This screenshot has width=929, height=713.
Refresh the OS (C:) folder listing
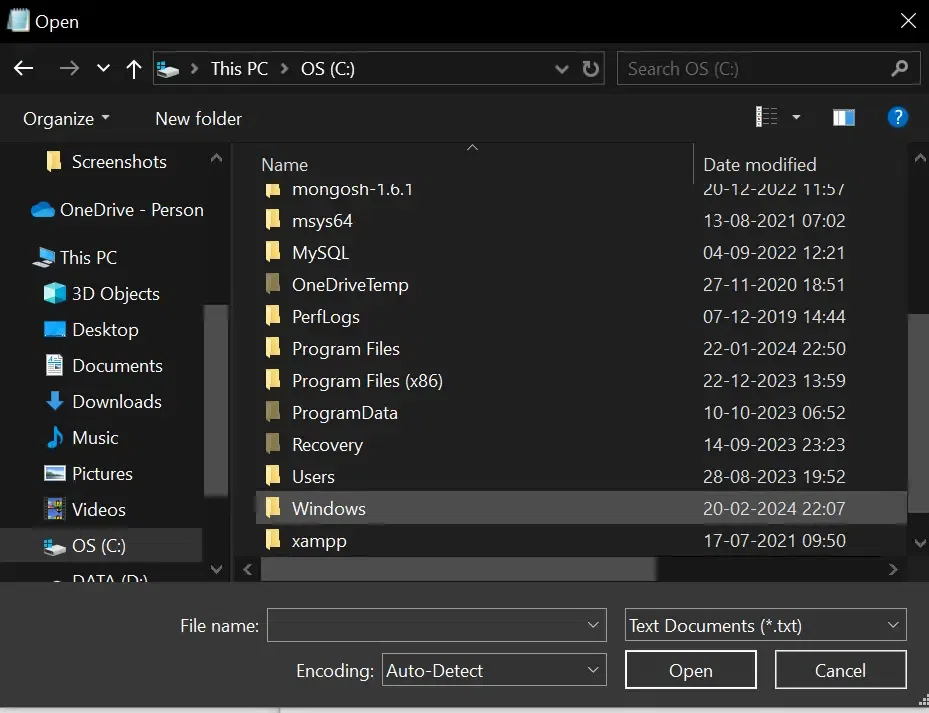(591, 69)
